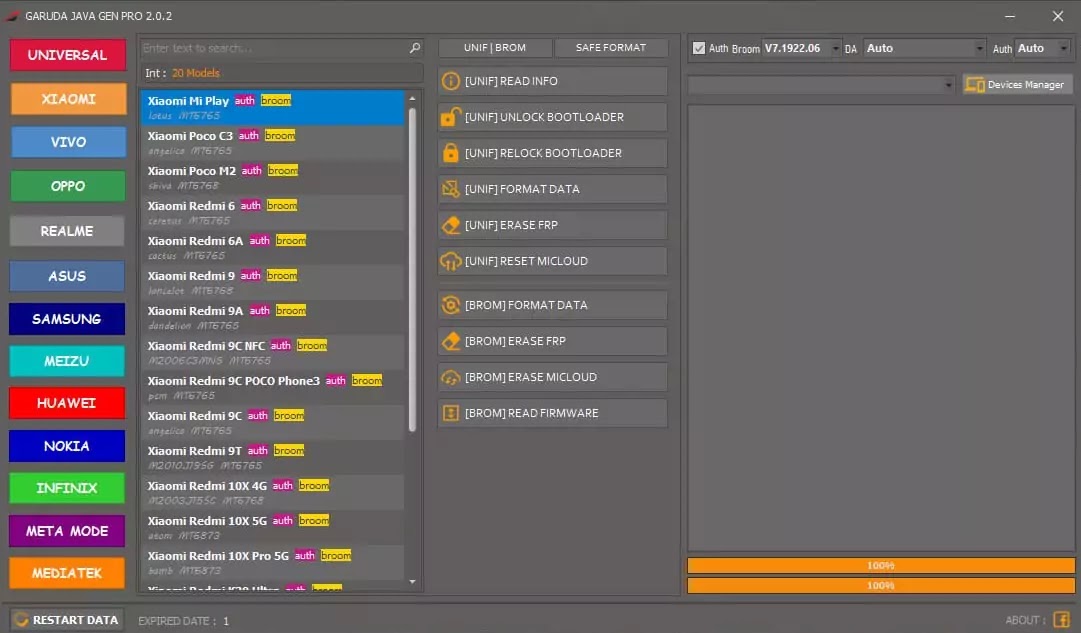The image size is (1081, 633).
Task: Select the VIVO brand category
Action: click(68, 142)
